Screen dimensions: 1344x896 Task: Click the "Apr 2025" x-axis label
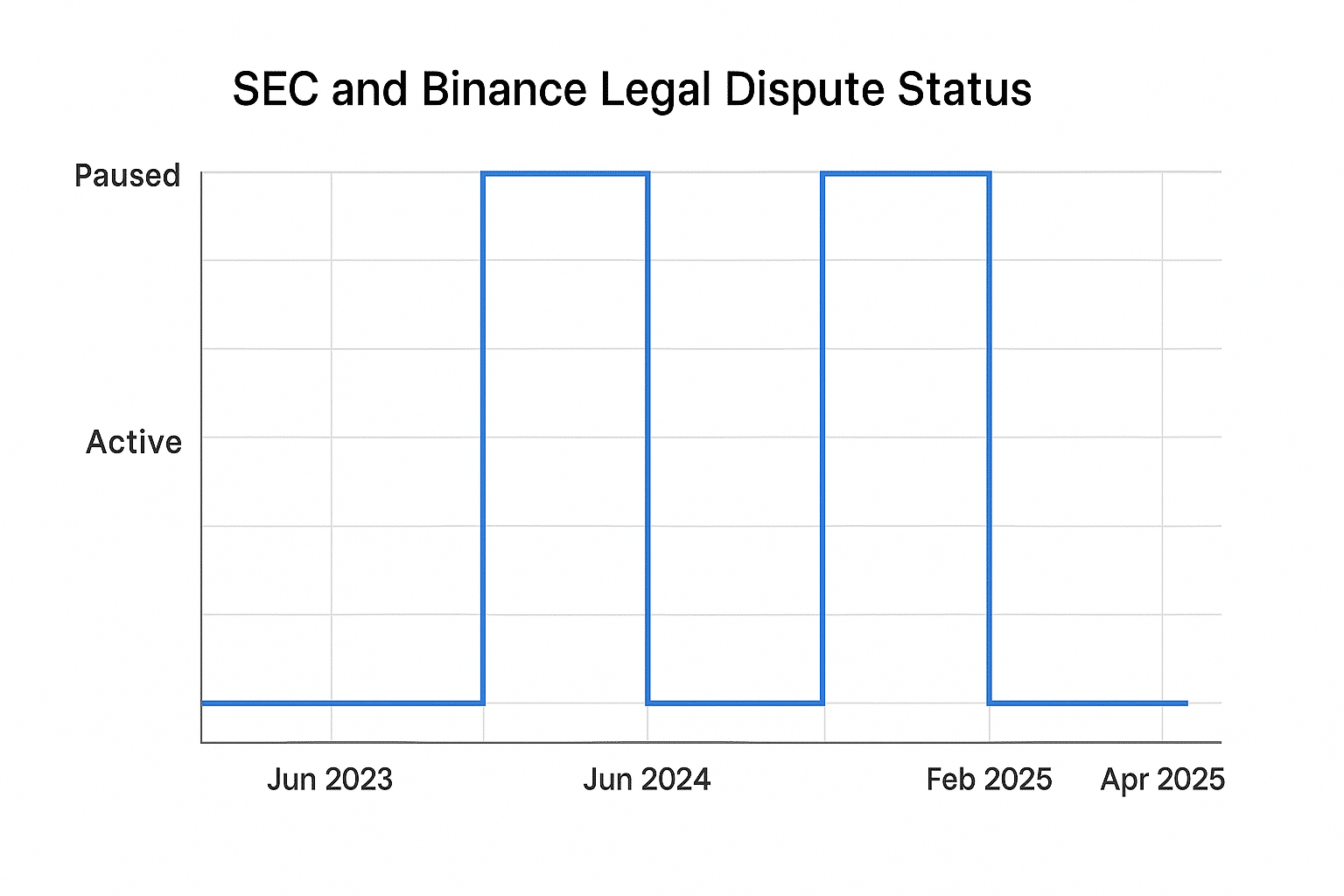1162,780
